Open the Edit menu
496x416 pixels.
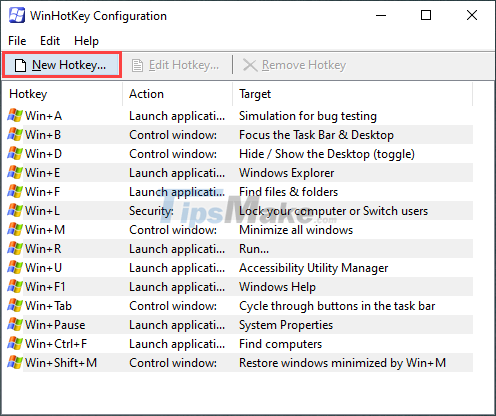[50, 41]
